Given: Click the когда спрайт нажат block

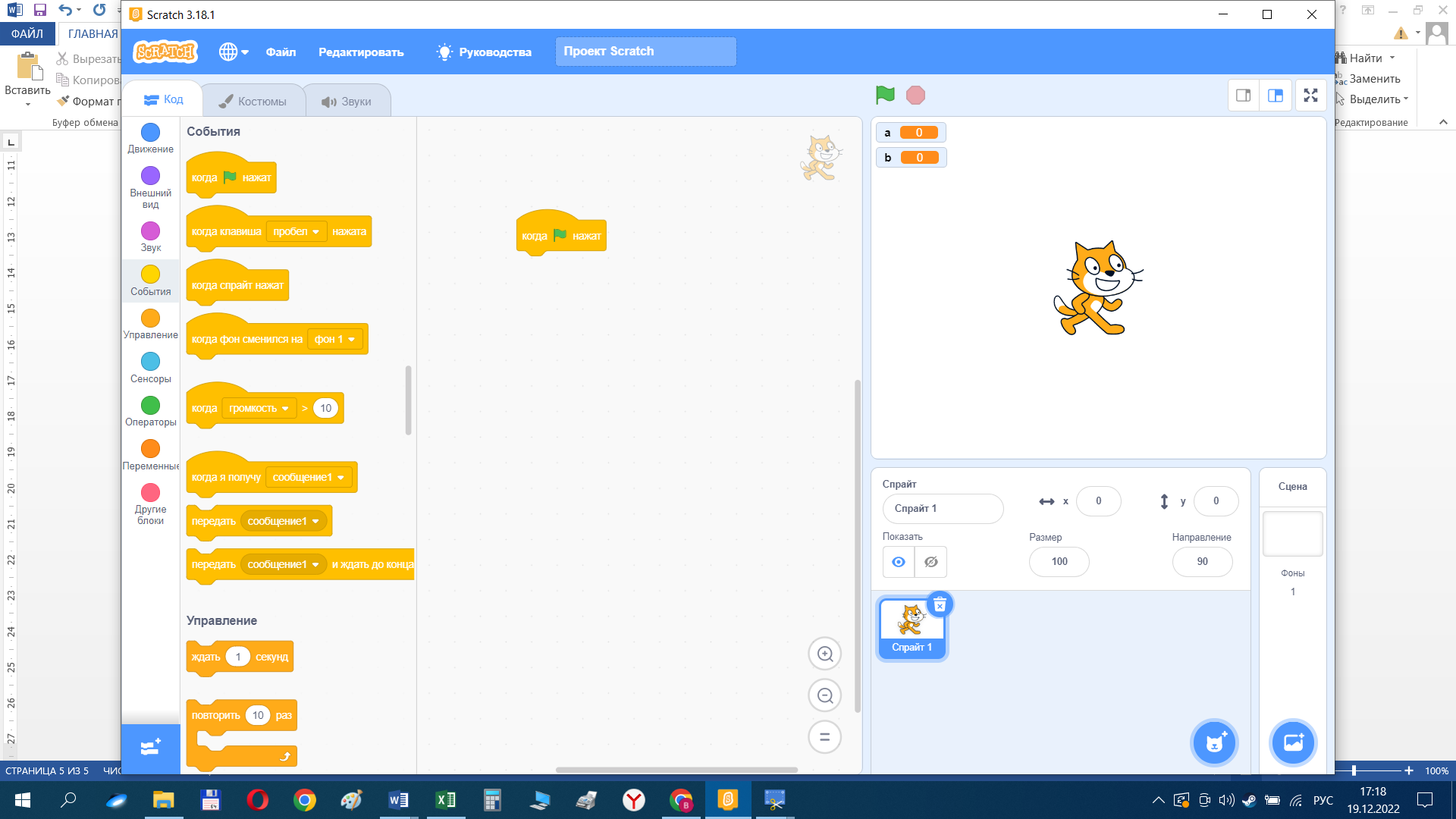Looking at the screenshot, I should pyautogui.click(x=237, y=285).
